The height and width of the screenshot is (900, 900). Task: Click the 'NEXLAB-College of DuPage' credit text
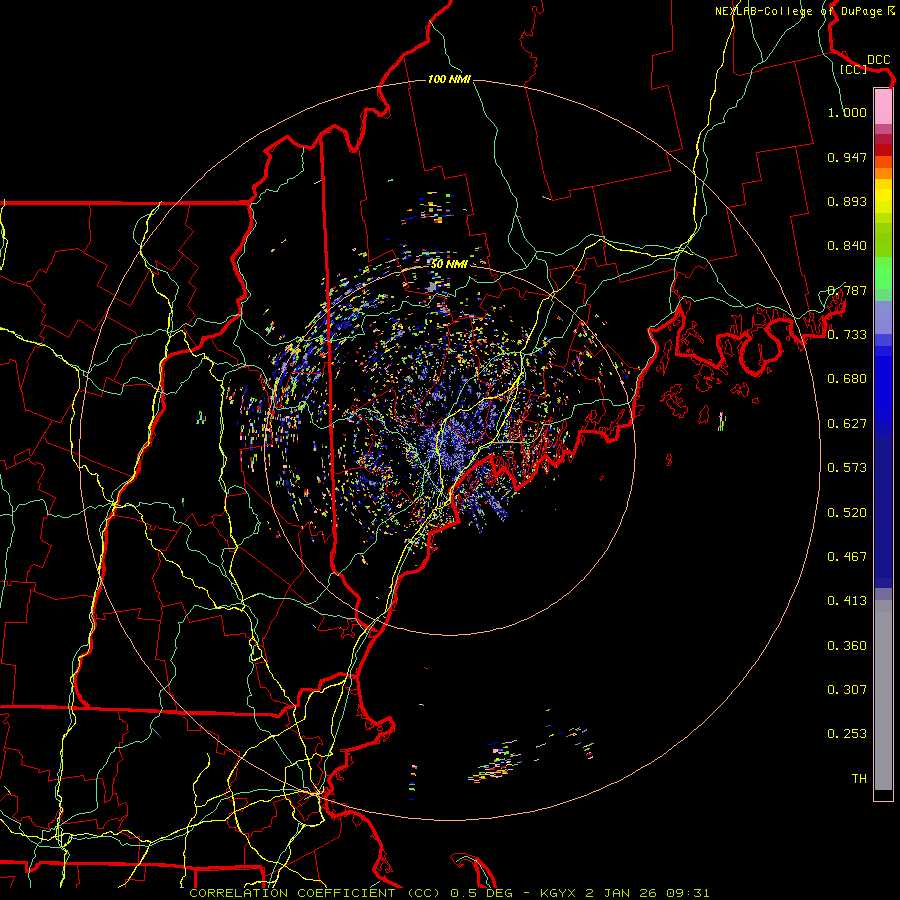coord(799,11)
